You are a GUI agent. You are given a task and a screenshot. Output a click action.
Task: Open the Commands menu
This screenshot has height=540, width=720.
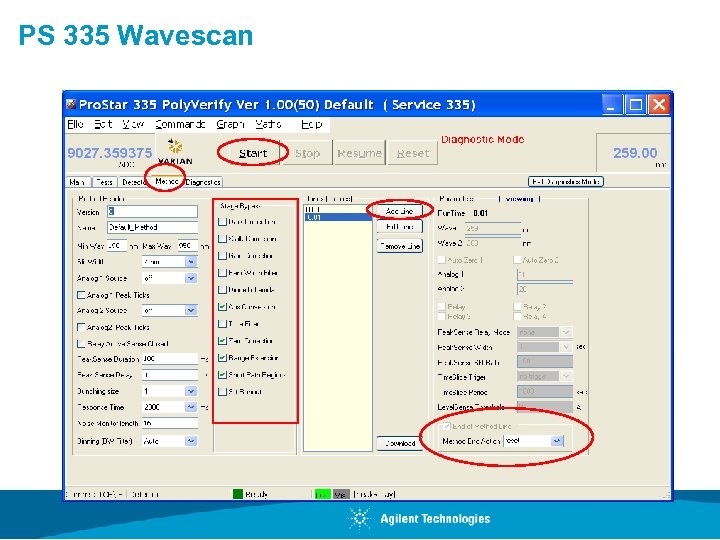click(180, 124)
